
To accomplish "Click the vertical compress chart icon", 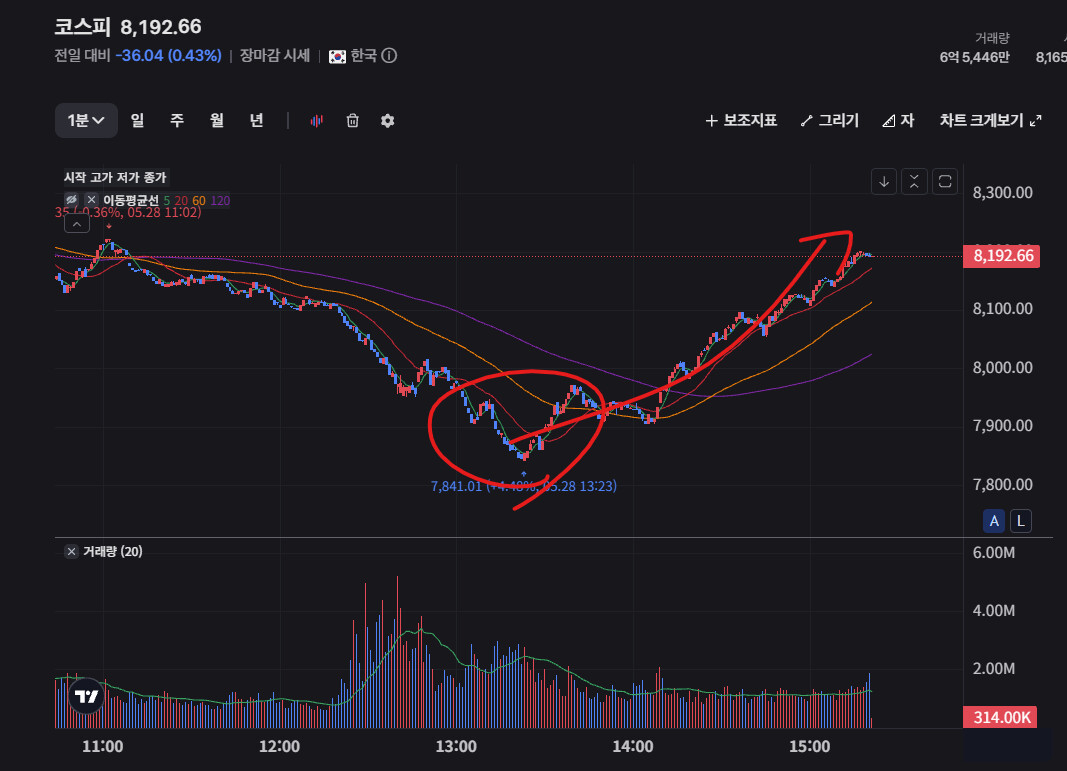I will click(915, 182).
